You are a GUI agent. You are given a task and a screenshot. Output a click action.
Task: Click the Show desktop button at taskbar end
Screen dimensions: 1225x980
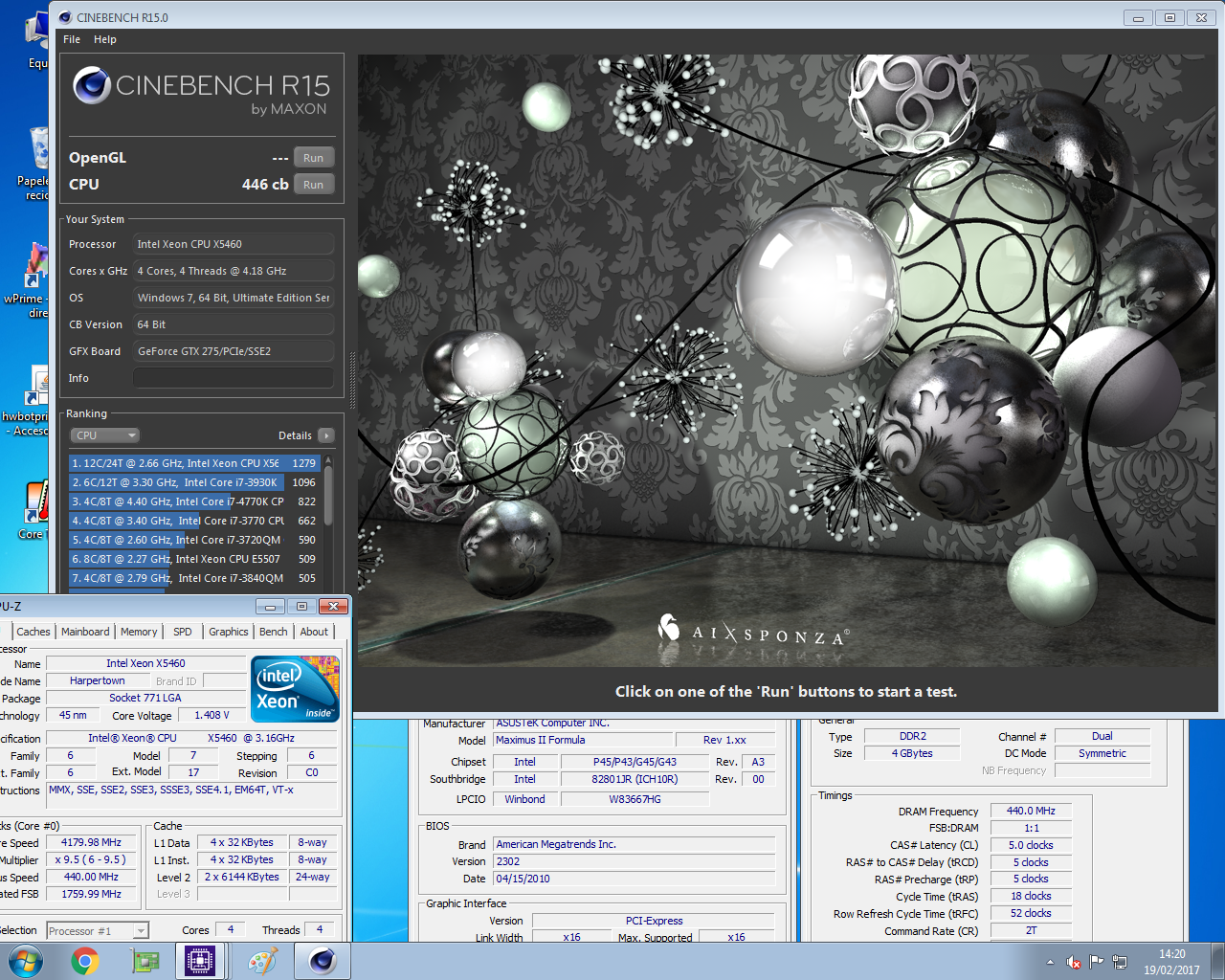click(1218, 961)
